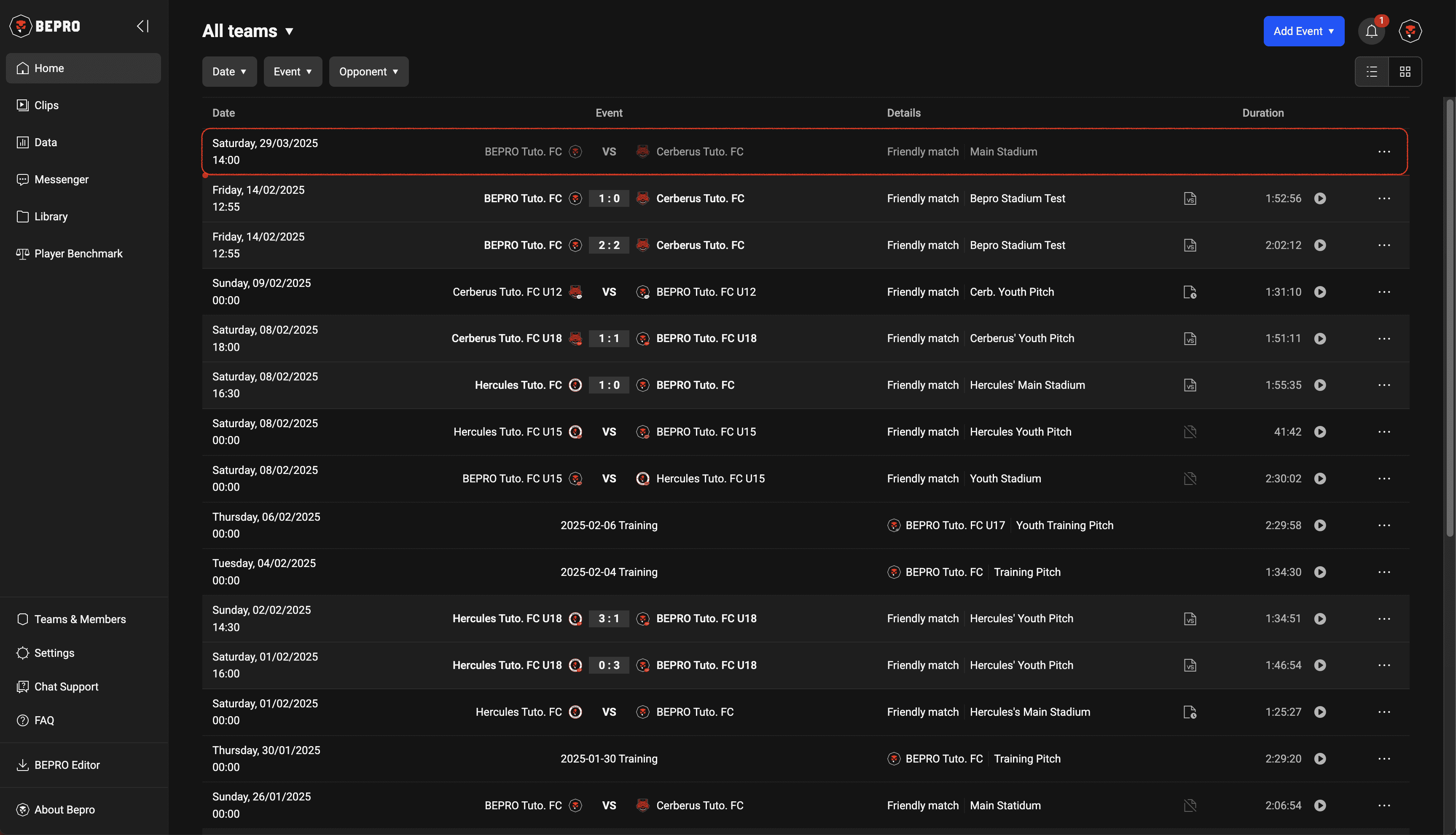The image size is (1456, 835).
Task: Click the vertical scrollbar of the events list
Action: [1450, 318]
